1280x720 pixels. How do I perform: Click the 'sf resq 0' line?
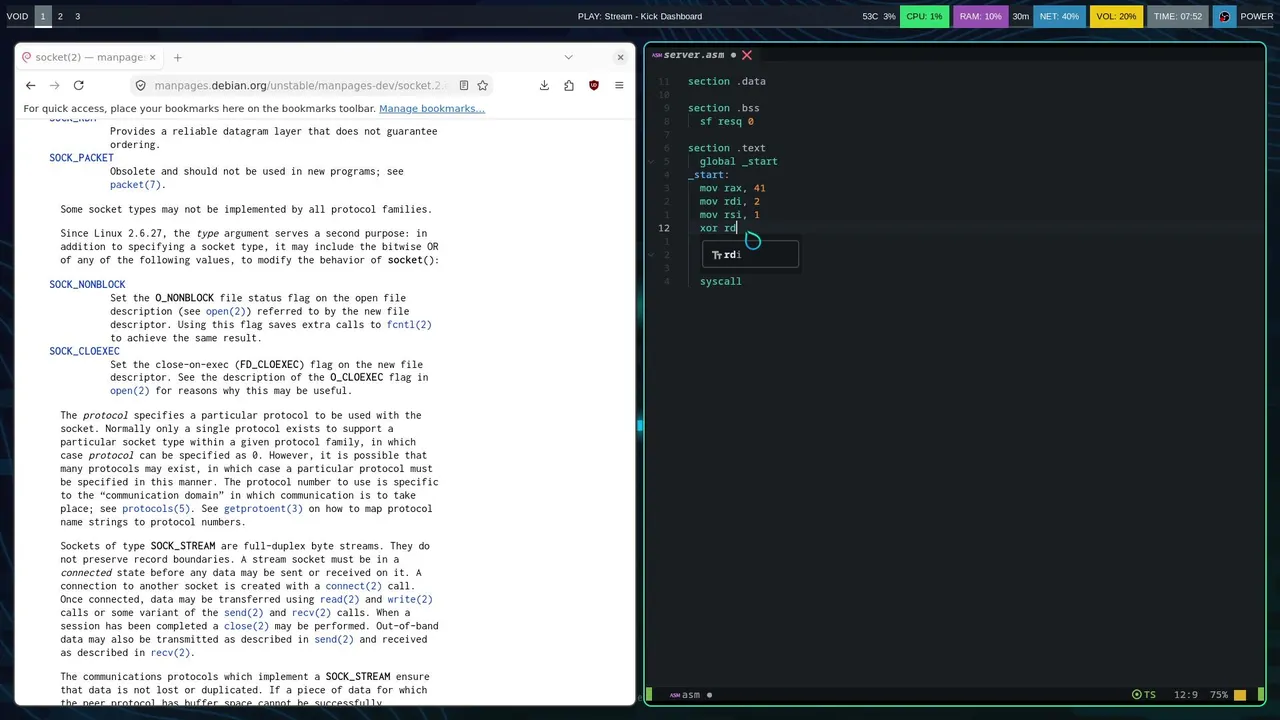pos(726,121)
